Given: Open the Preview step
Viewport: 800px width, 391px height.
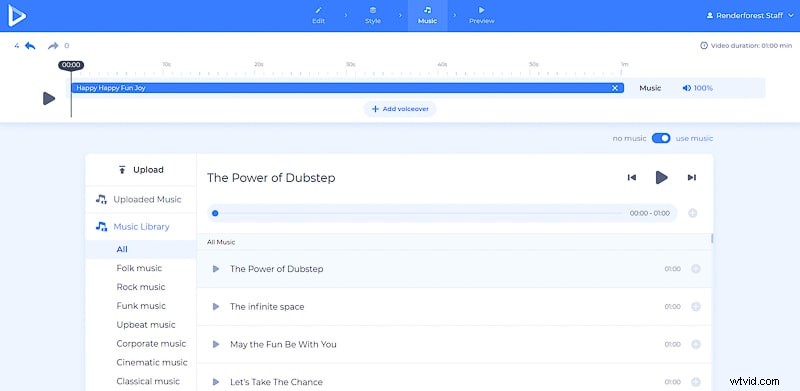Looking at the screenshot, I should 482,15.
